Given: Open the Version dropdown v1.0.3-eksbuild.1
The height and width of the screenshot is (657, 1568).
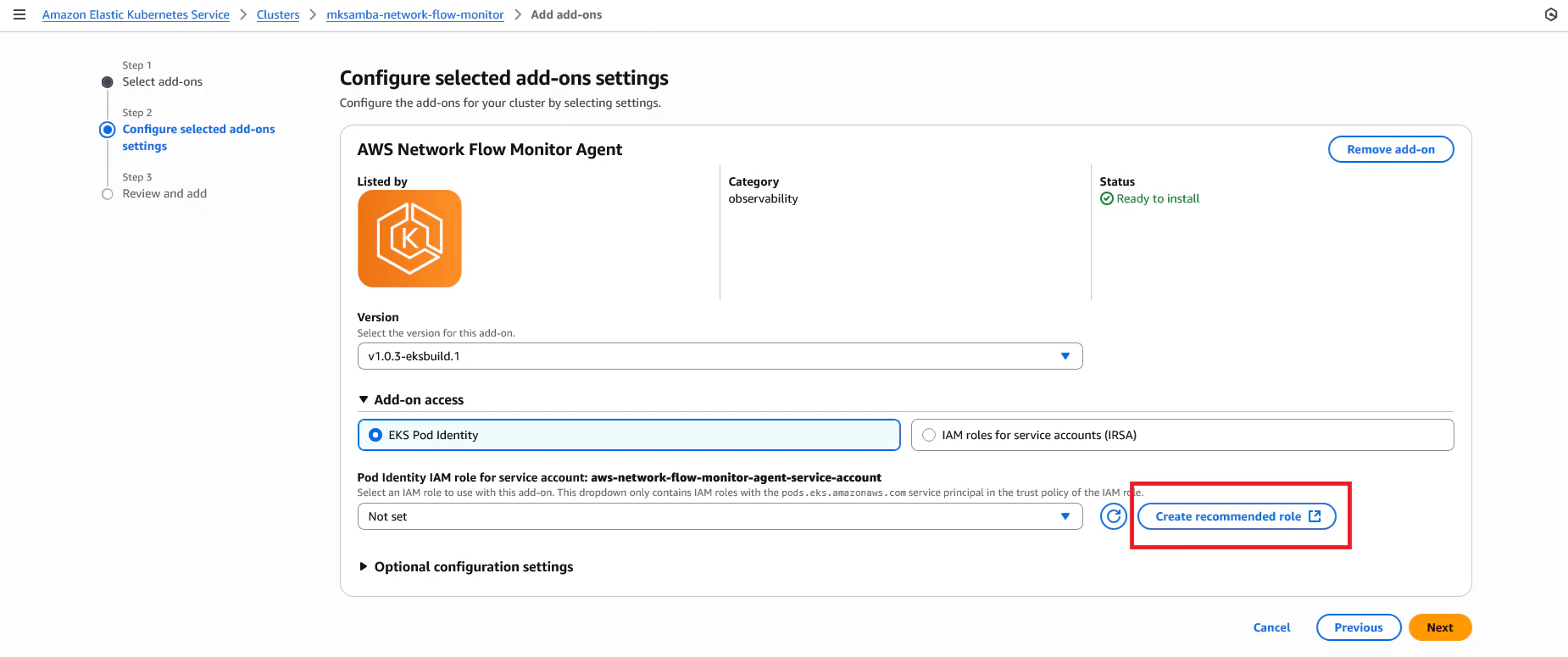Looking at the screenshot, I should [720, 356].
